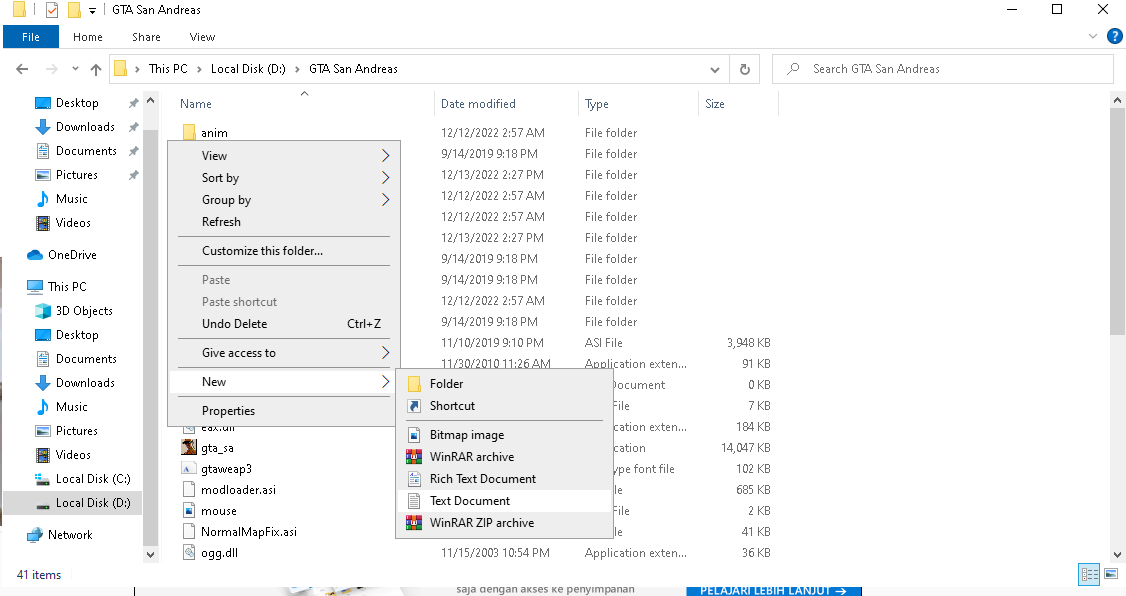
Task: Choose Properties in context menu
Action: (x=284, y=411)
